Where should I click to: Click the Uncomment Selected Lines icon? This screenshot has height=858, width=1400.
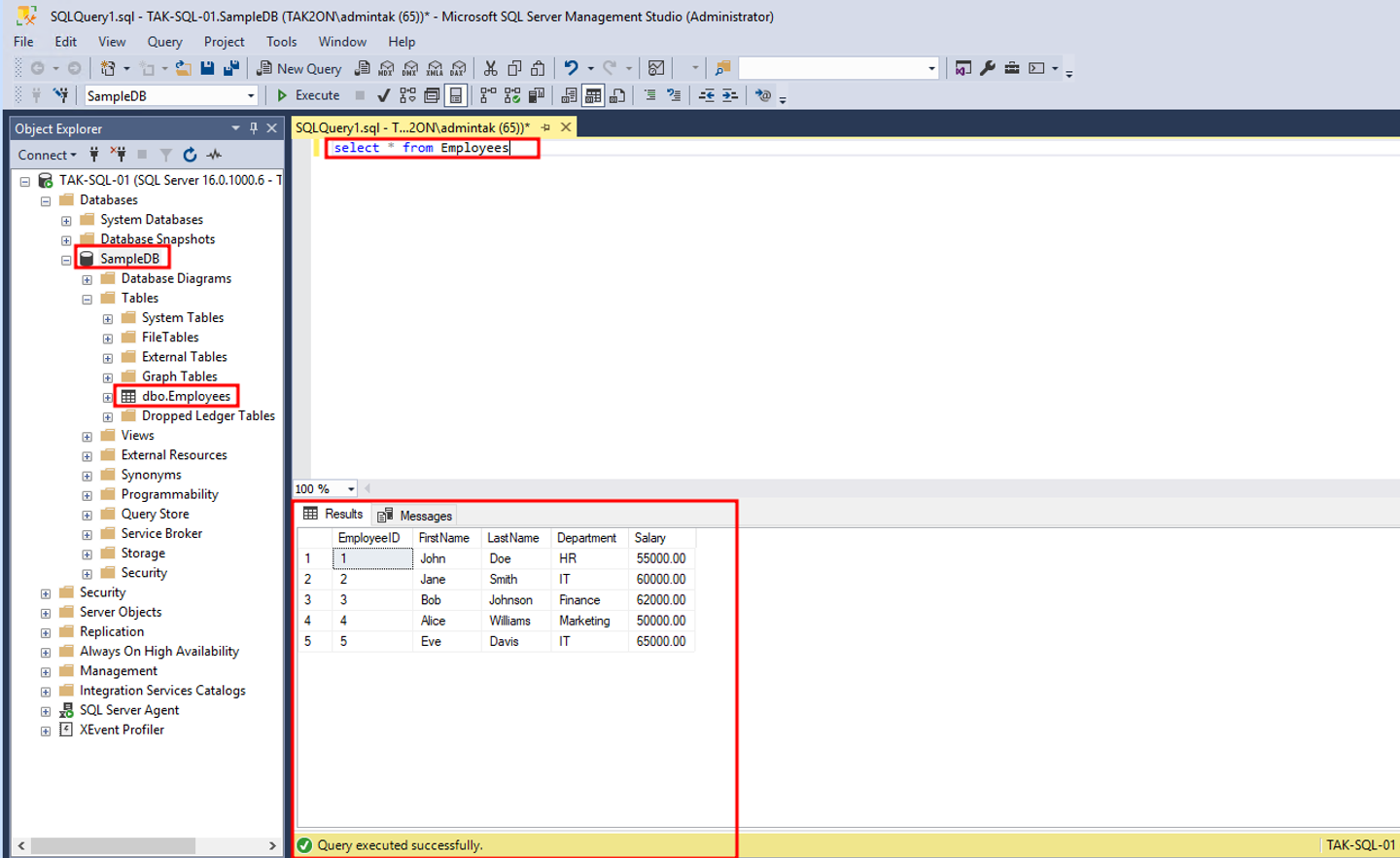(x=673, y=95)
